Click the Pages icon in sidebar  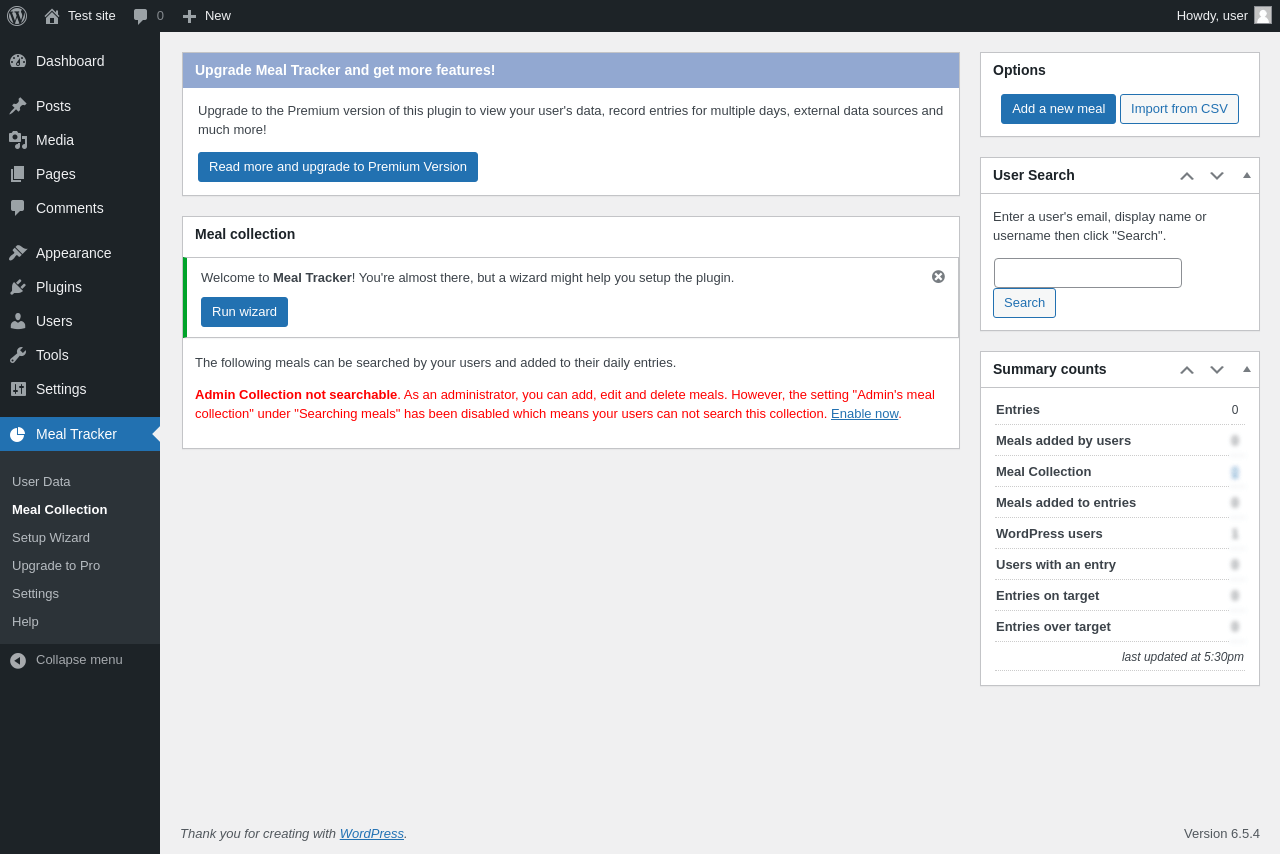18,174
